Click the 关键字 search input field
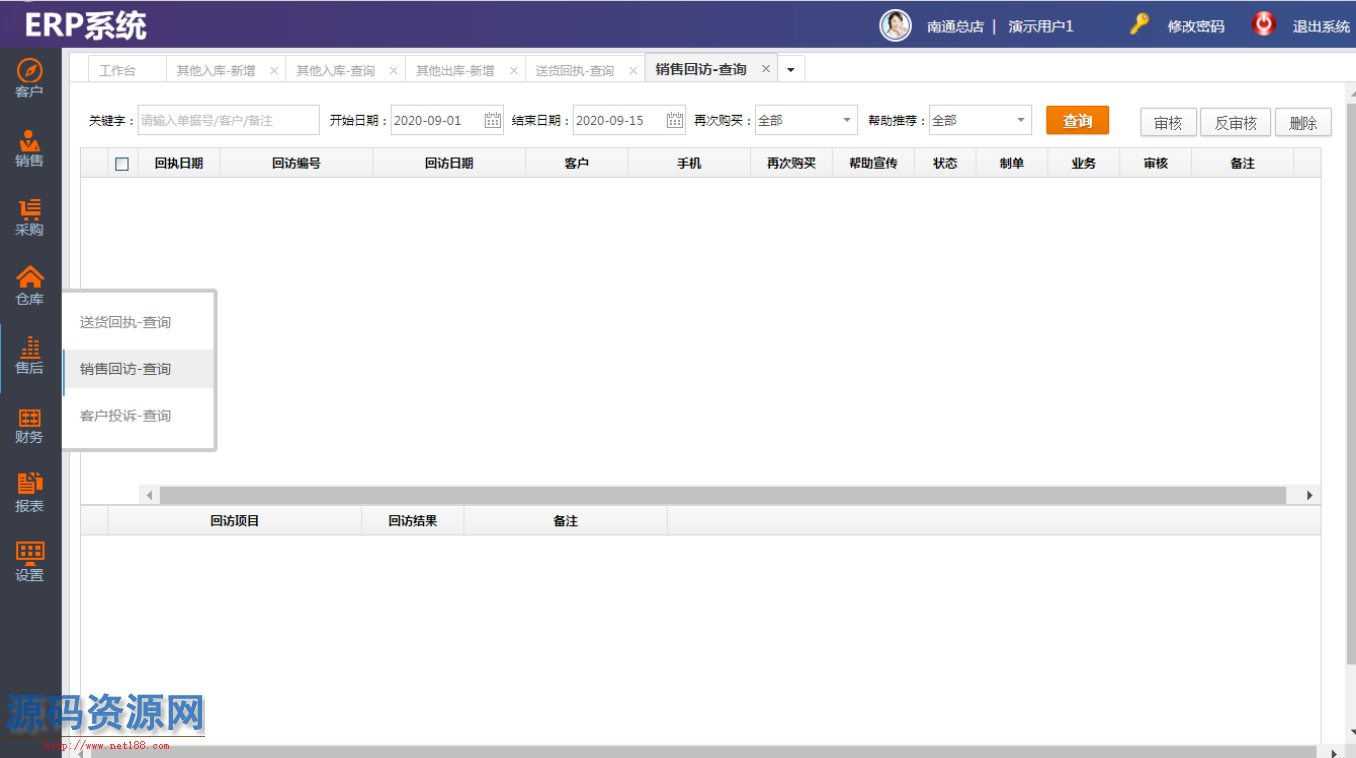 (x=228, y=120)
